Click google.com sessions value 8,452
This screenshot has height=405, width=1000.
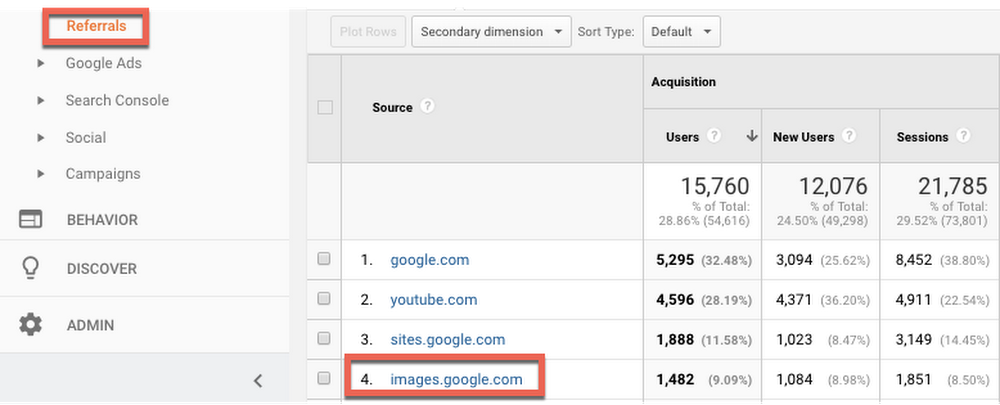point(914,260)
